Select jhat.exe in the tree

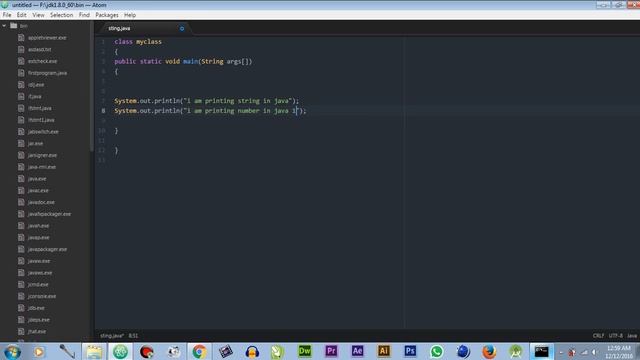(37, 332)
